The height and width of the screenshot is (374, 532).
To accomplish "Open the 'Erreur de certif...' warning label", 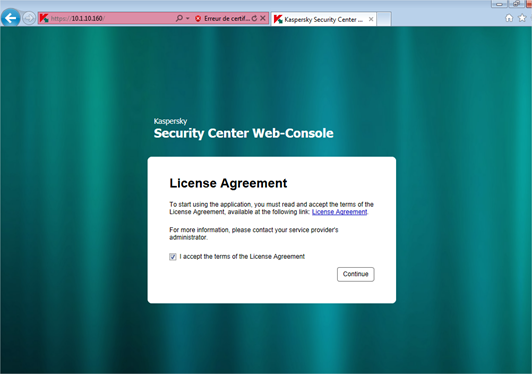I will point(227,19).
